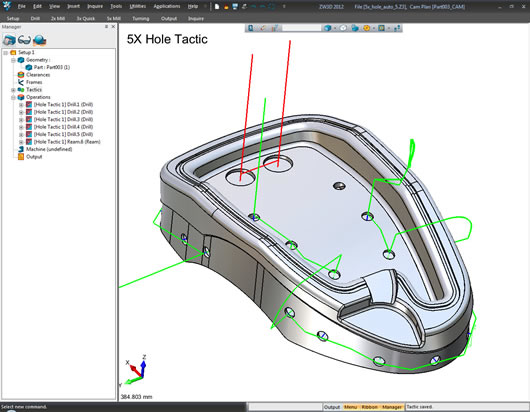530x412 pixels.
Task: Click the input field in floating view toolbar
Action: pyautogui.click(x=302, y=28)
